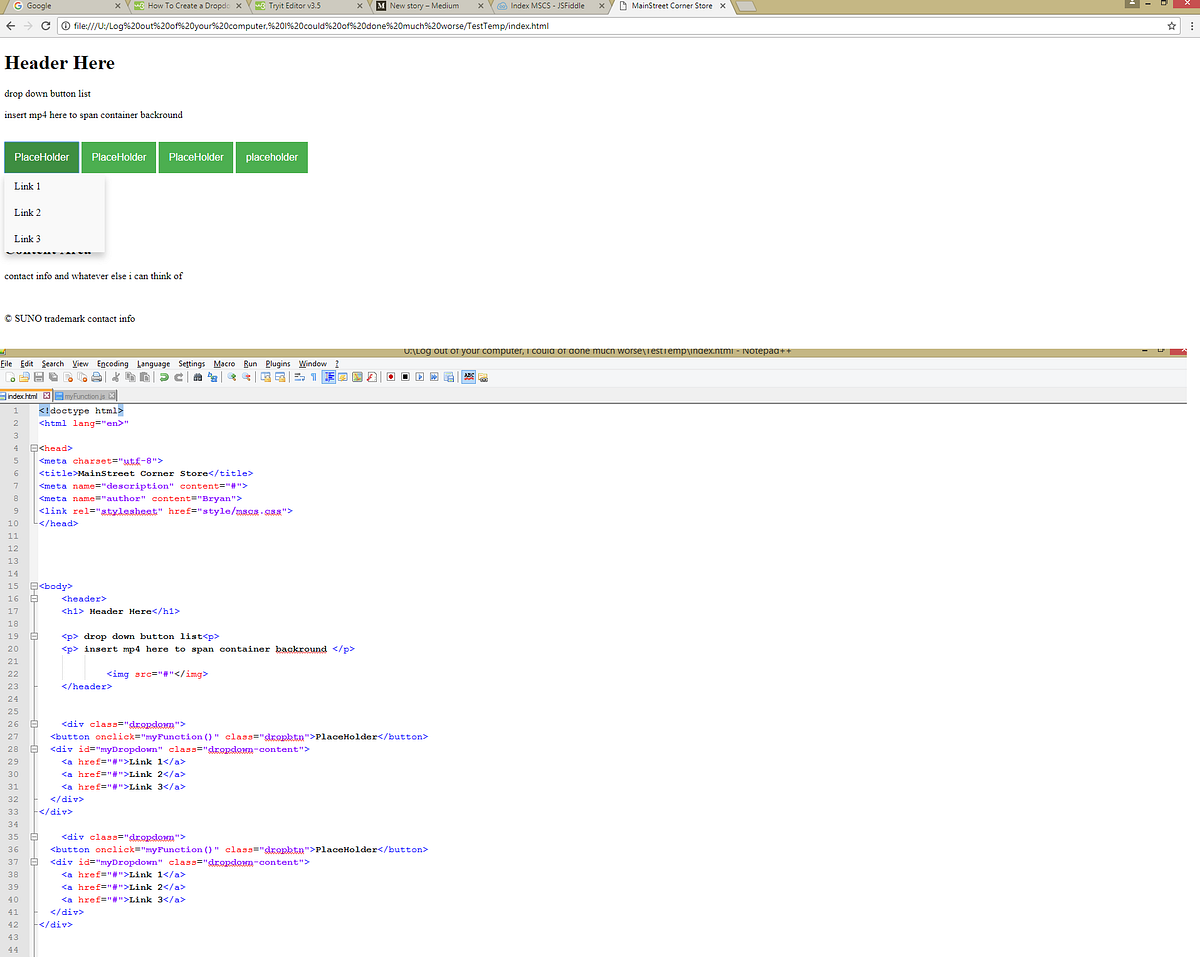Click the lowercase placeholder green button

tap(271, 157)
